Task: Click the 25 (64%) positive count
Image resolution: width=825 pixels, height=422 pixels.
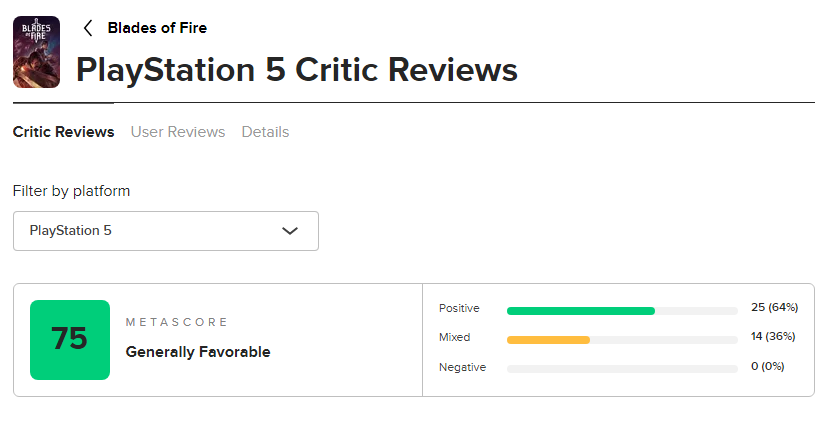Action: pyautogui.click(x=774, y=308)
